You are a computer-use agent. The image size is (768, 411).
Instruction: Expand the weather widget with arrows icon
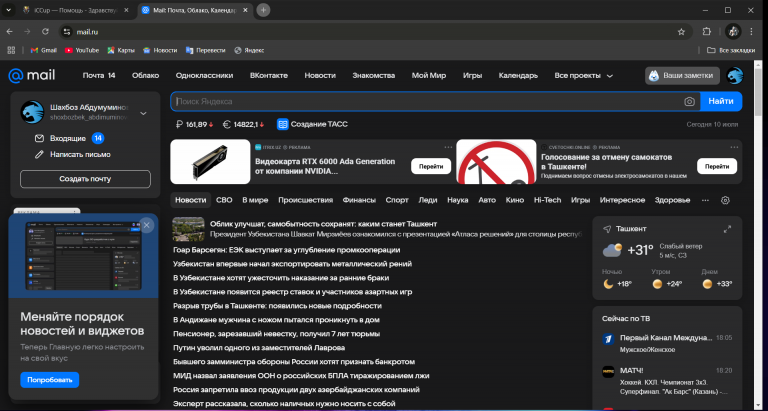click(x=727, y=229)
